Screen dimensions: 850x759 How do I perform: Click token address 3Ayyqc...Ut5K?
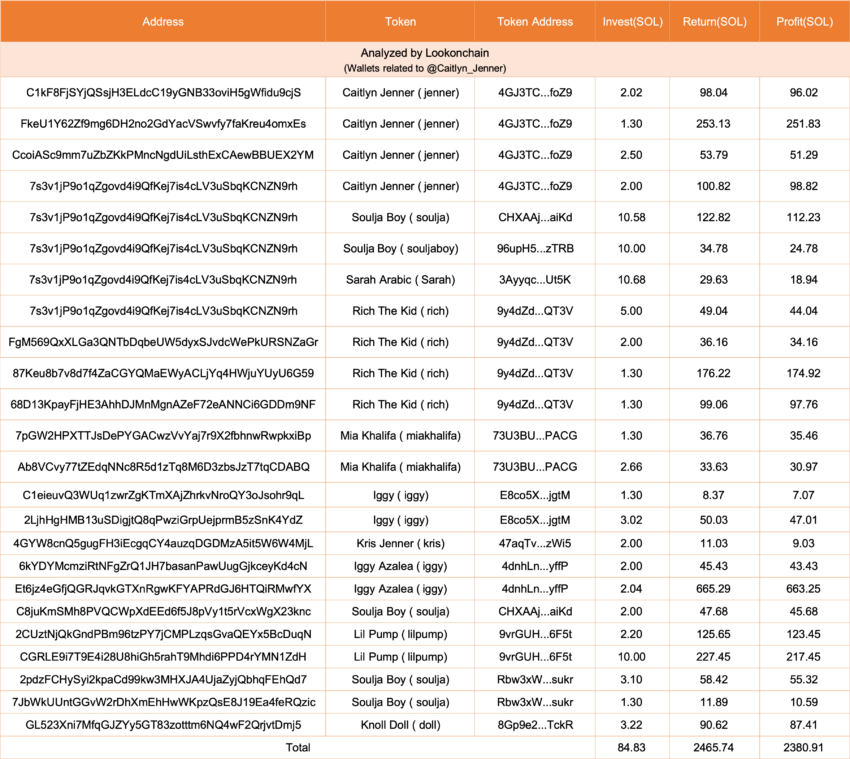click(535, 280)
